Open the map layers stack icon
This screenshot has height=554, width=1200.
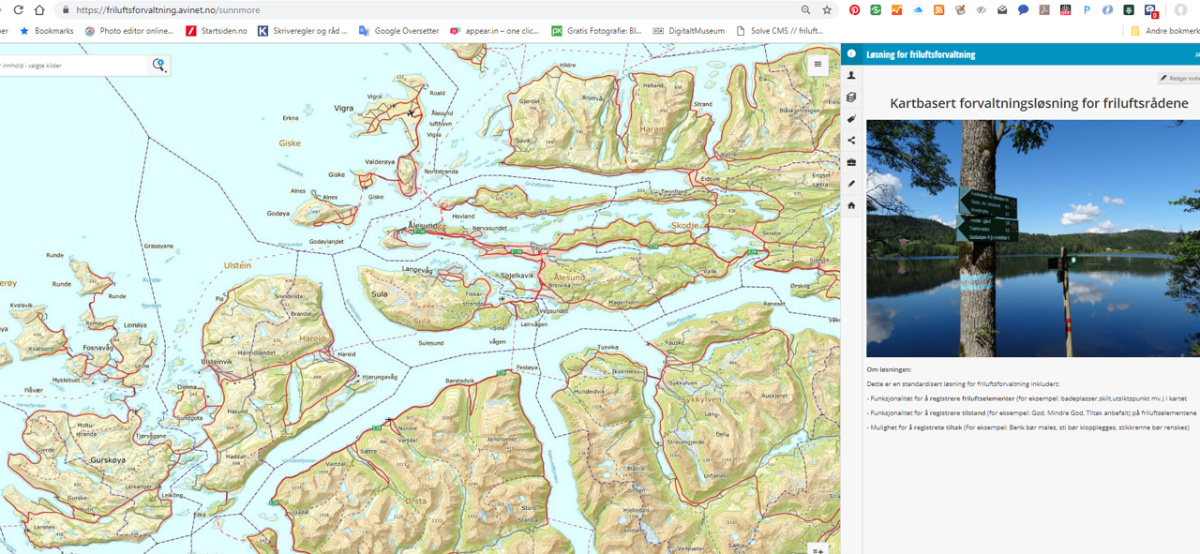(851, 97)
